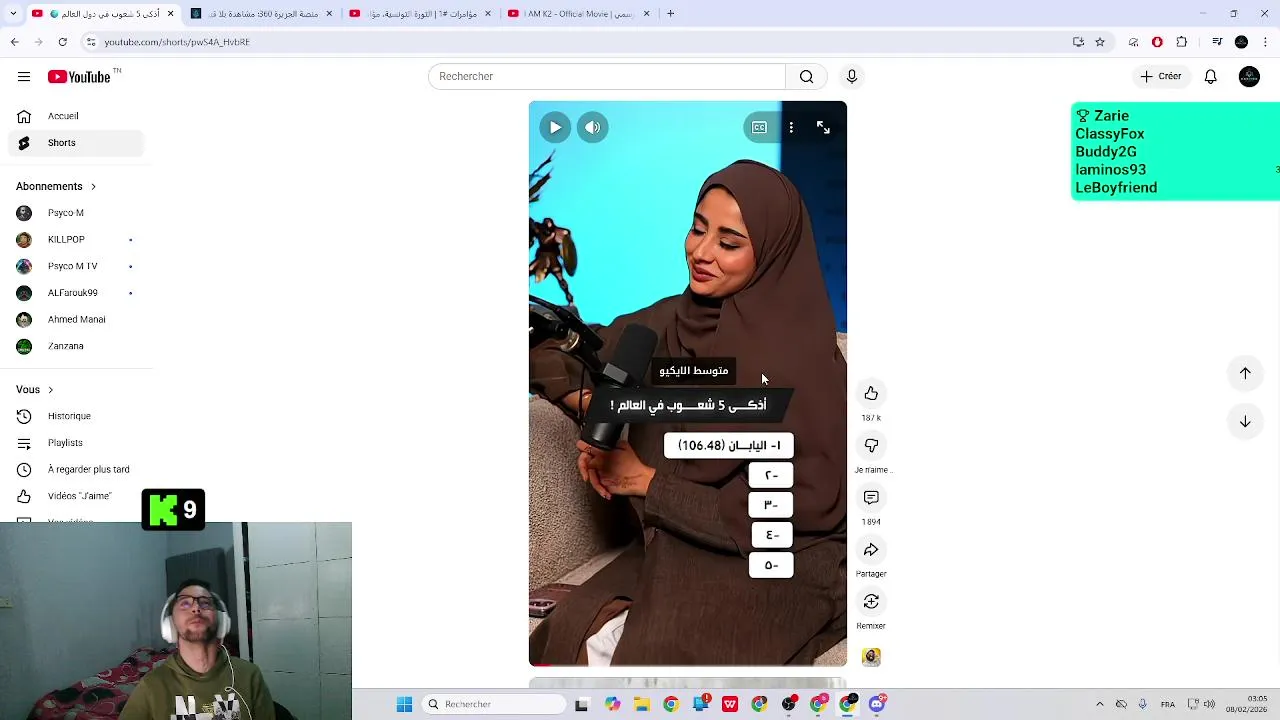The width and height of the screenshot is (1280, 720).
Task: Open the YouTube hamburger guide menu
Action: click(24, 76)
